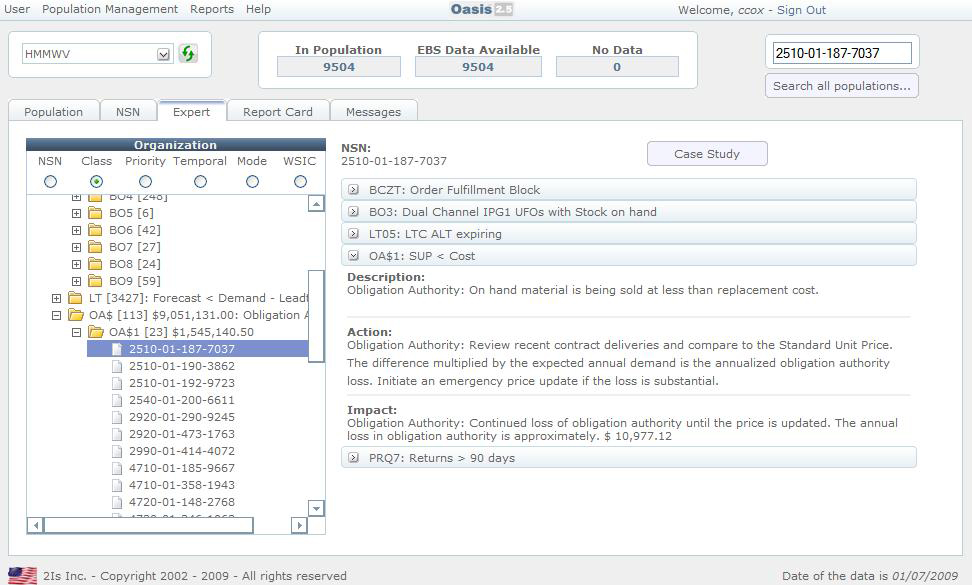Viewport: 972px width, 585px height.
Task: Click the tree horizontal scroll left arrow
Action: (x=35, y=526)
